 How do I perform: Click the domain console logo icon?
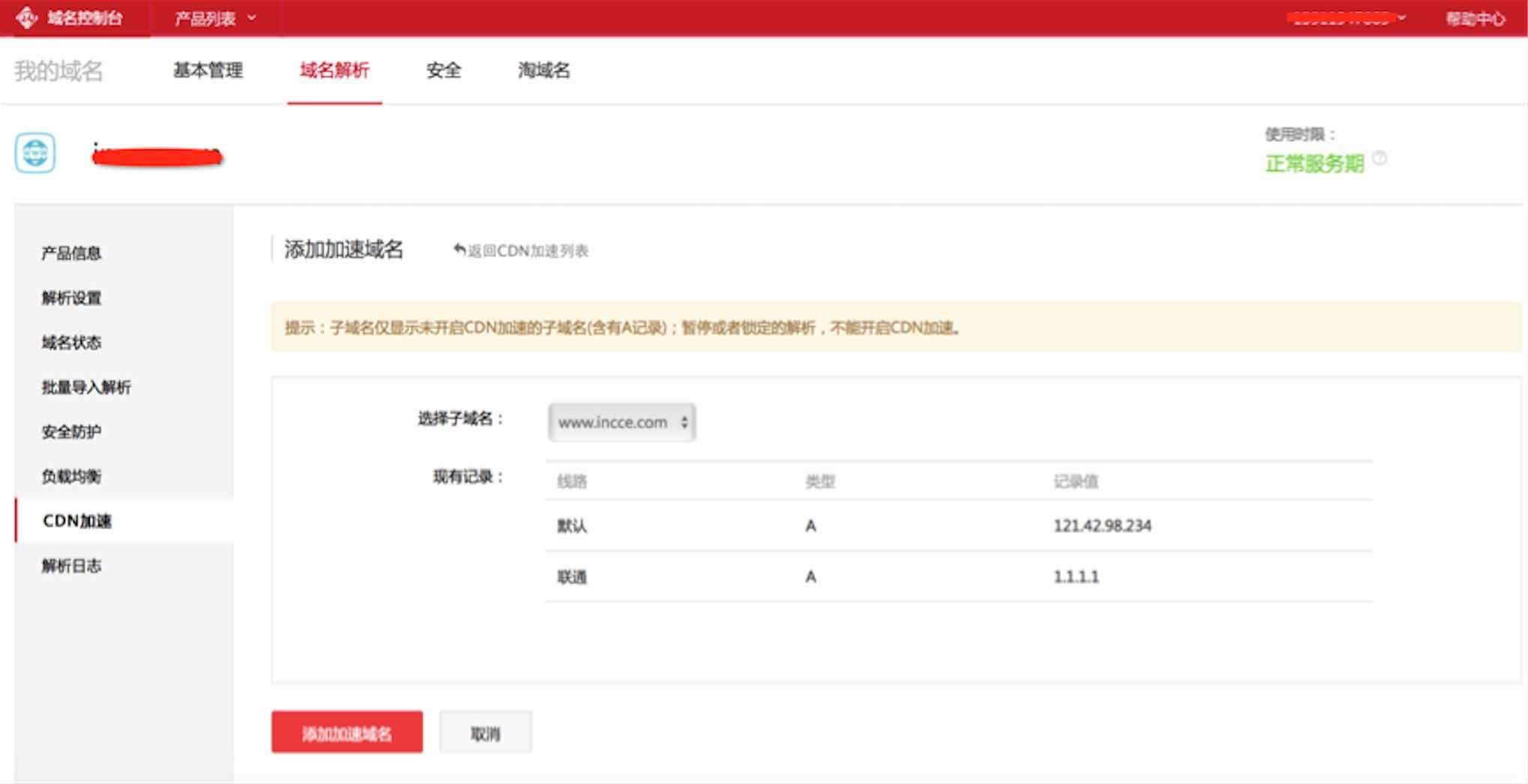coord(27,17)
